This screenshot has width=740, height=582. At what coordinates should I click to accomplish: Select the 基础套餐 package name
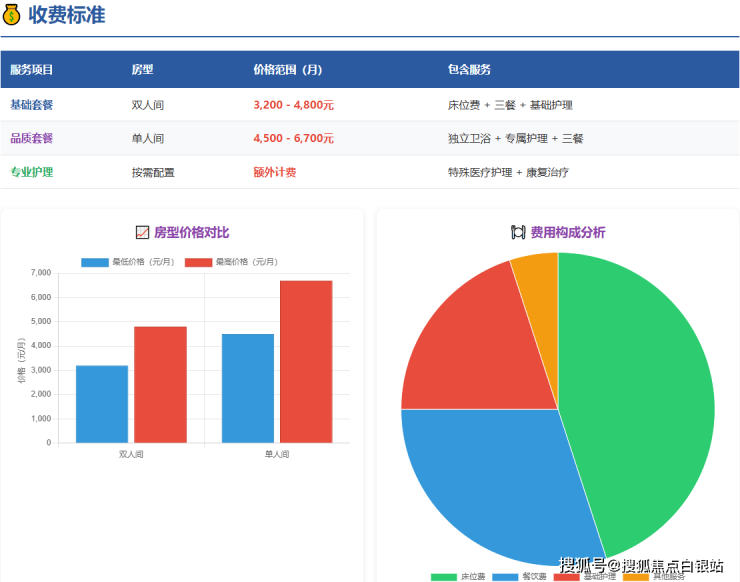click(32, 105)
